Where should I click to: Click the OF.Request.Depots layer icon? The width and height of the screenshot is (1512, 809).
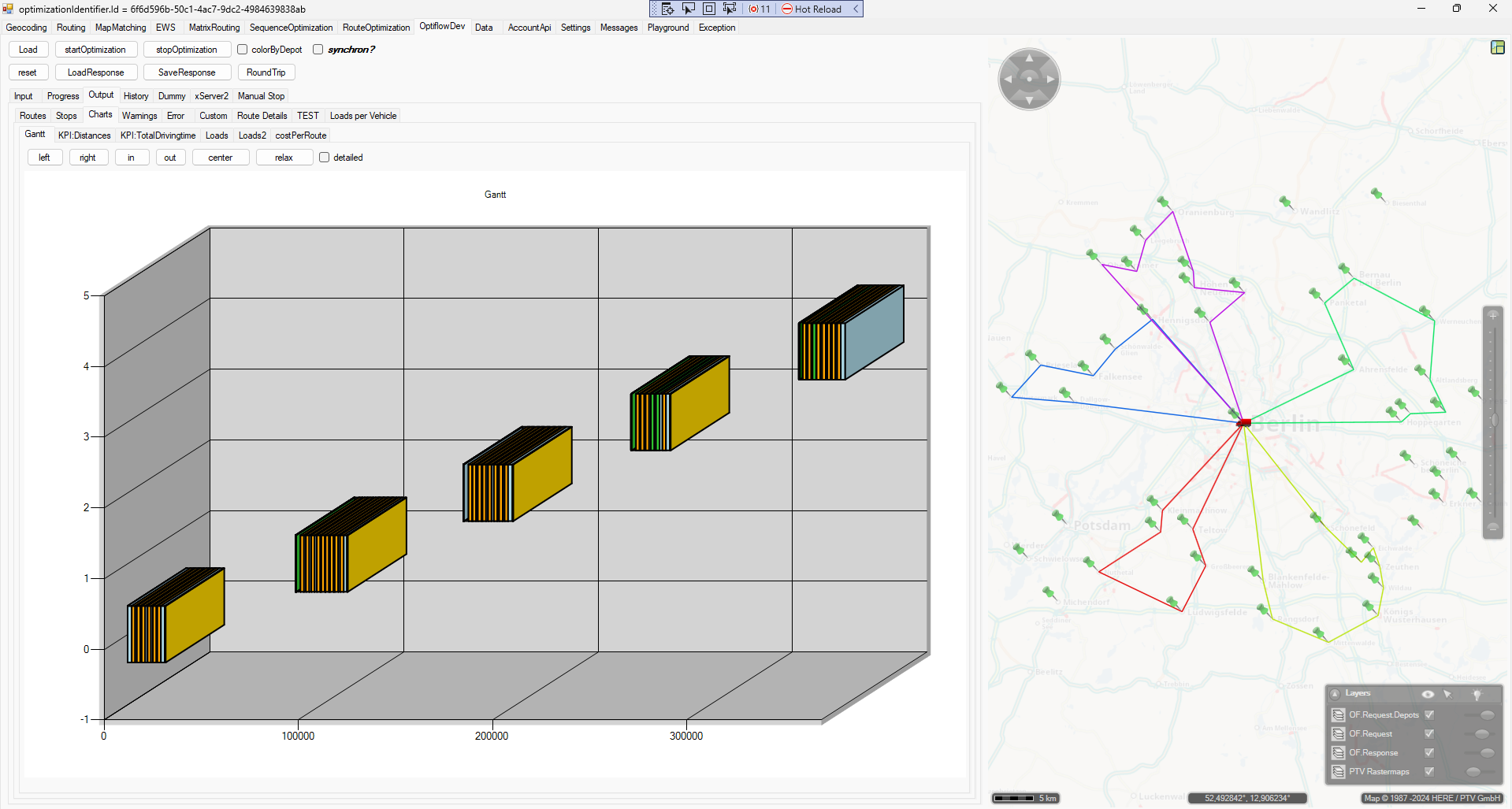(x=1338, y=715)
